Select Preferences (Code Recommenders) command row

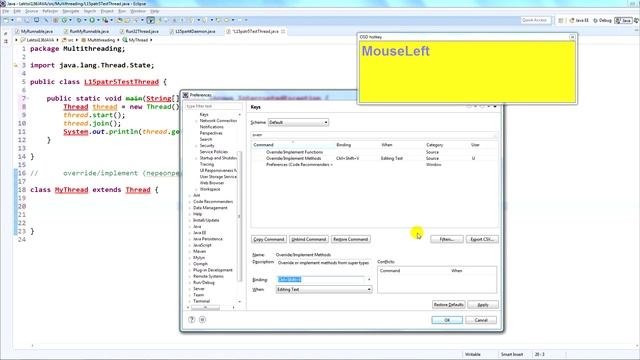point(374,164)
